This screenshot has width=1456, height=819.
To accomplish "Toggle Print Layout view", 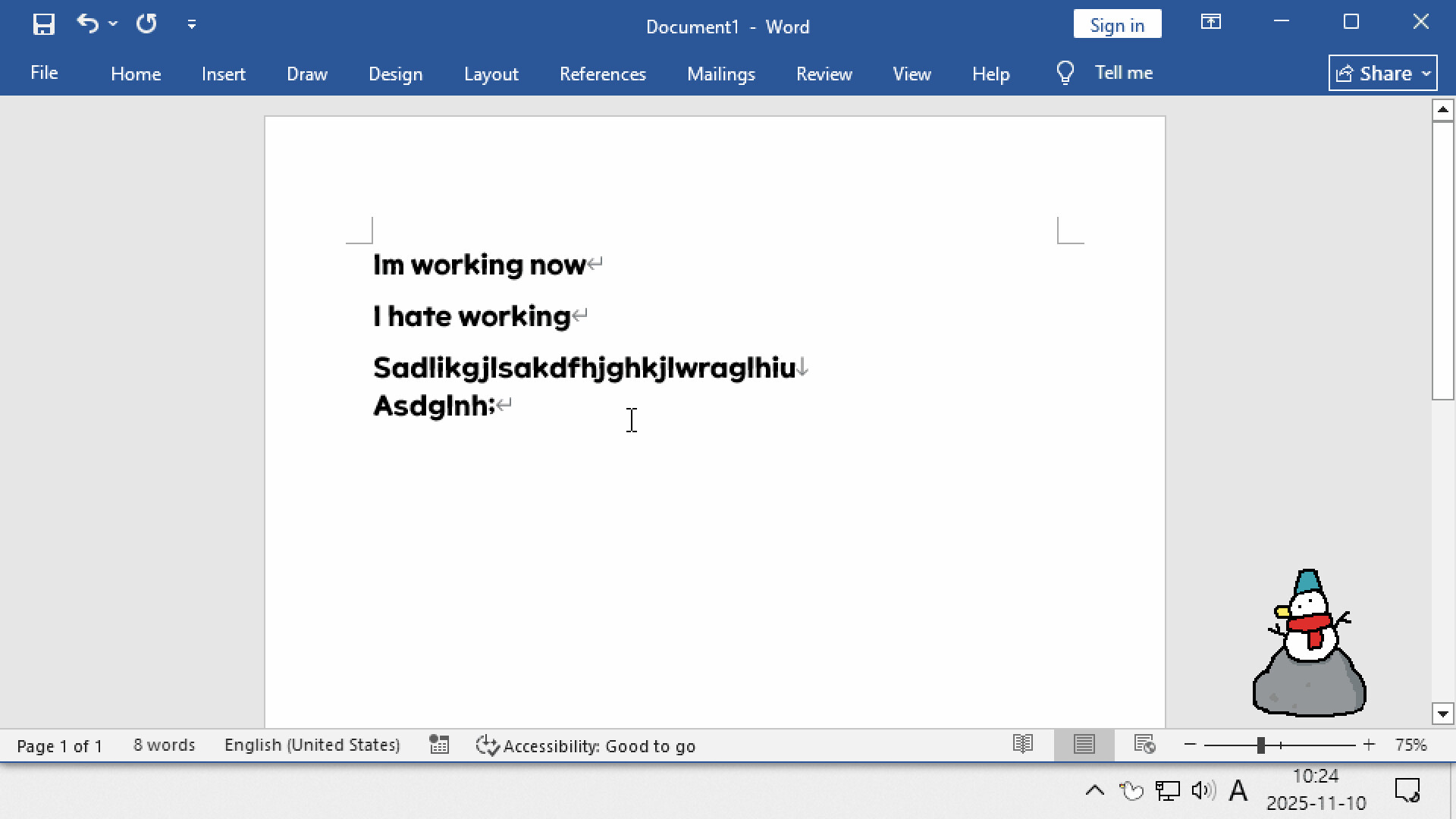I will pos(1084,745).
